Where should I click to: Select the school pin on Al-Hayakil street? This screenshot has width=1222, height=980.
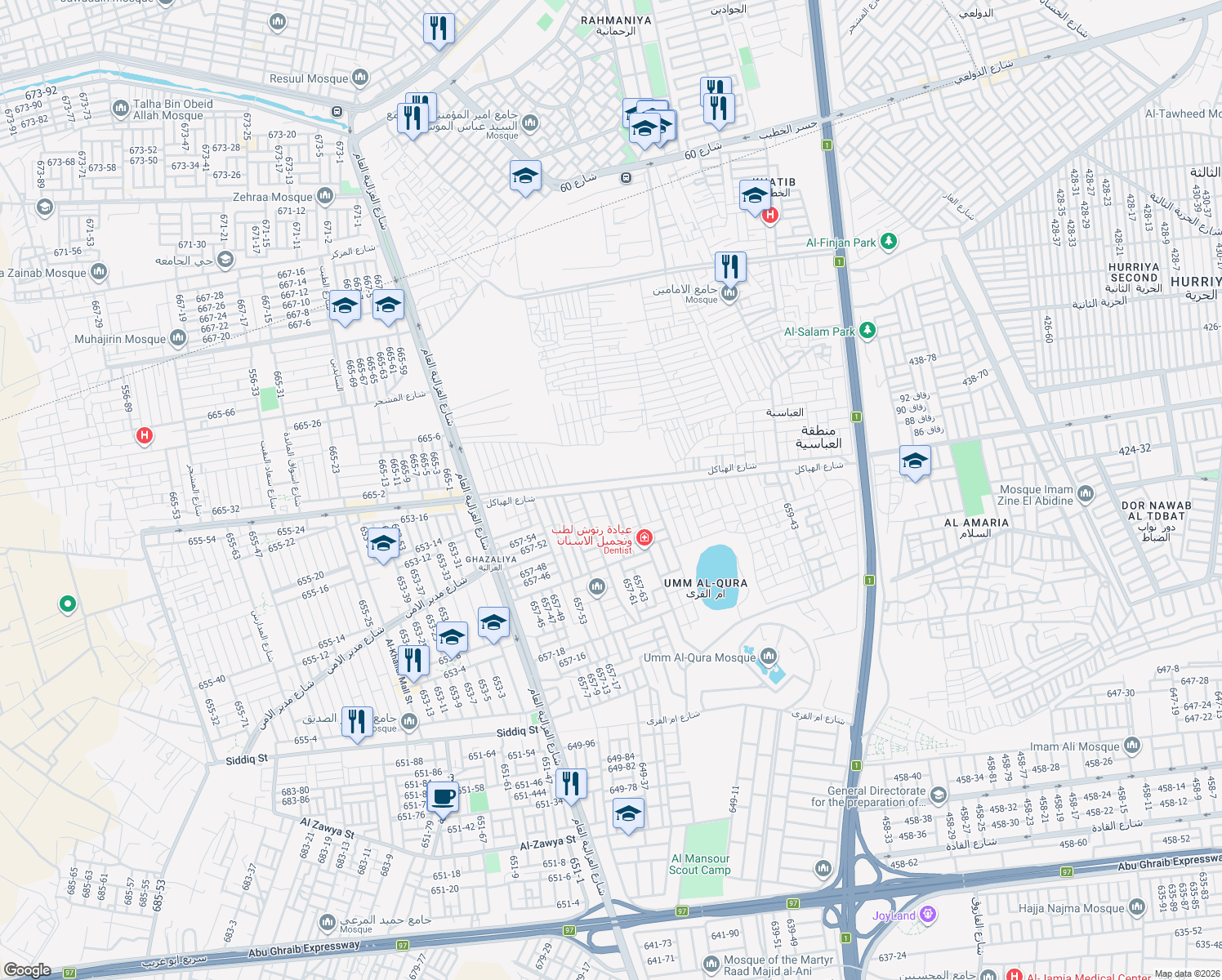(915, 462)
